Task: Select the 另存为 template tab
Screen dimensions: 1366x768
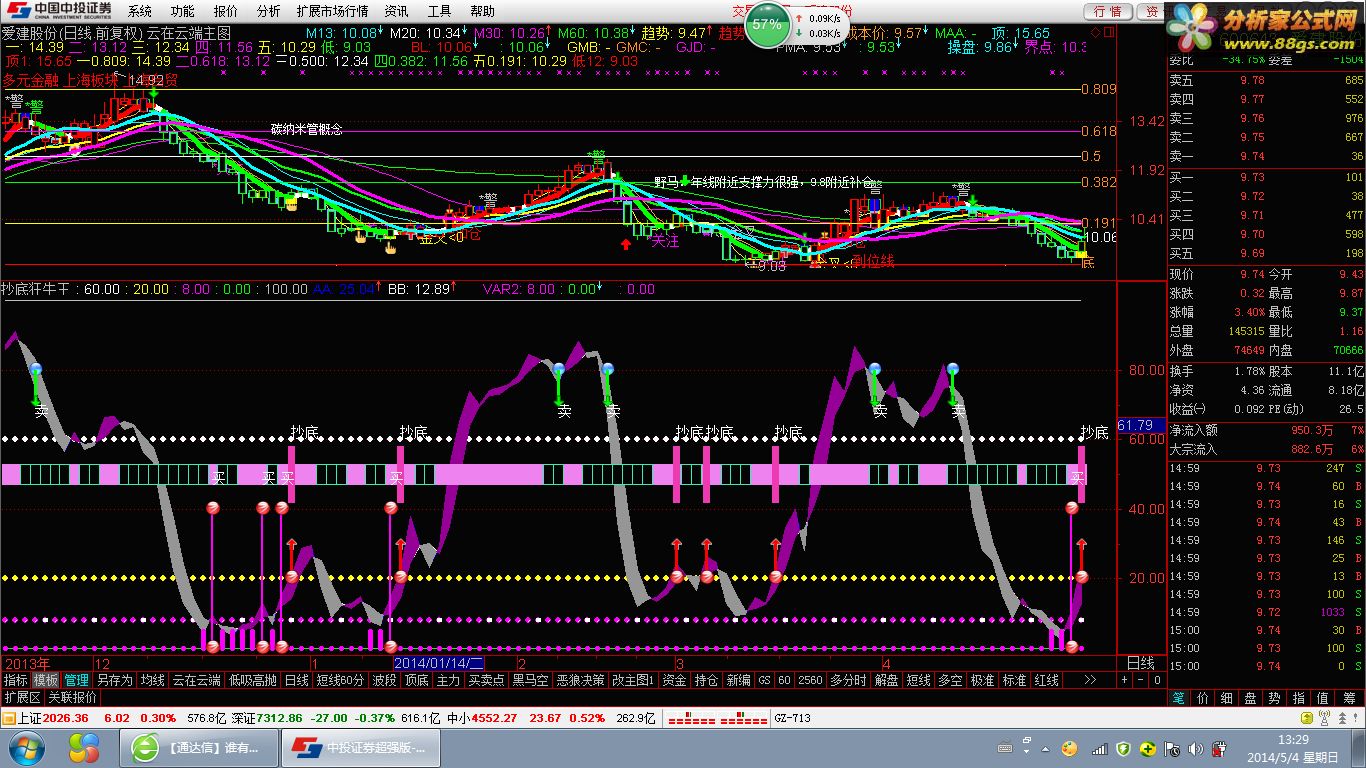Action: pos(114,680)
